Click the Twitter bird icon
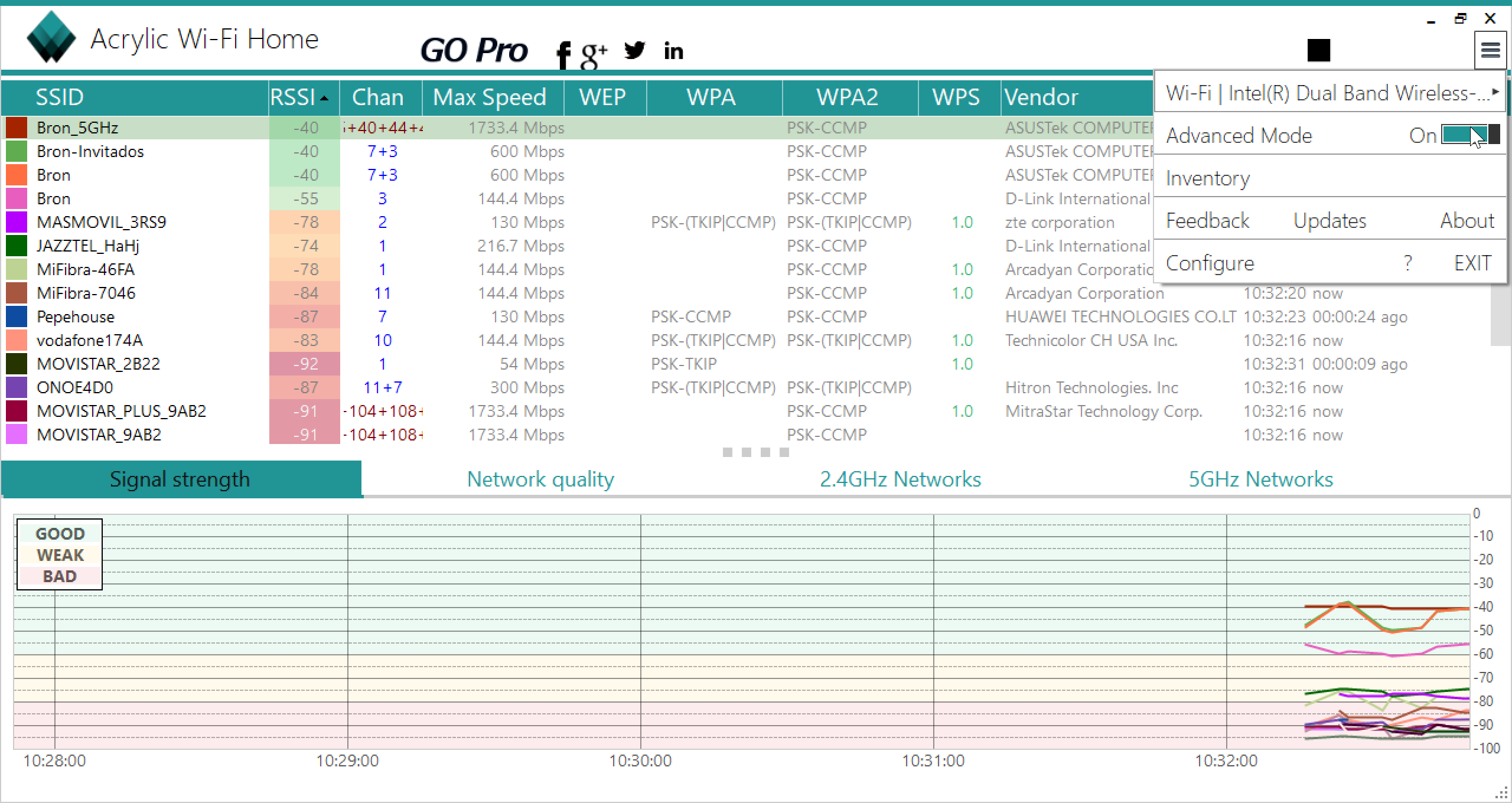This screenshot has width=1512, height=803. click(x=634, y=51)
